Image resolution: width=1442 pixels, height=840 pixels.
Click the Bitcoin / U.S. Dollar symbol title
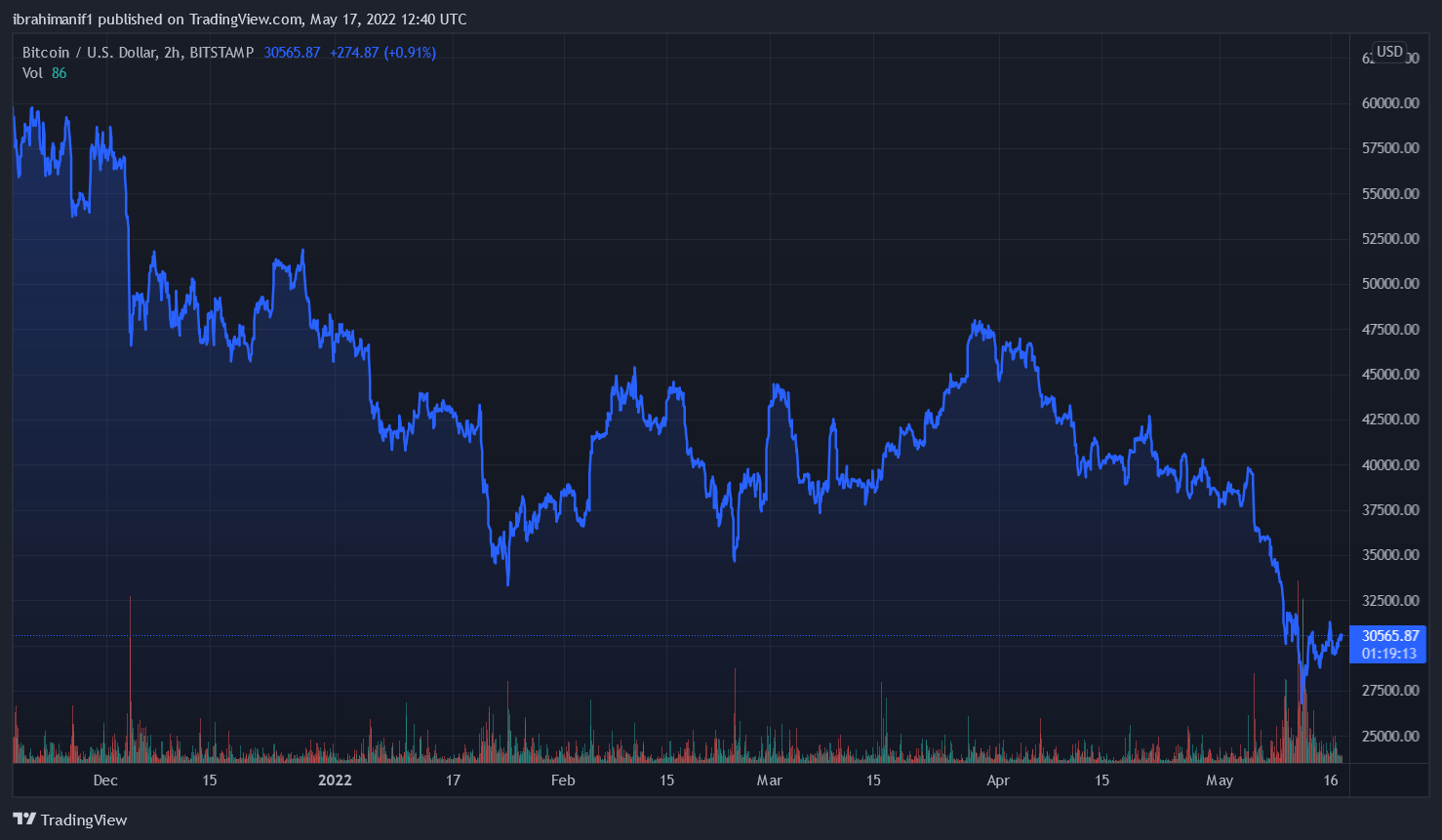pyautogui.click(x=138, y=53)
